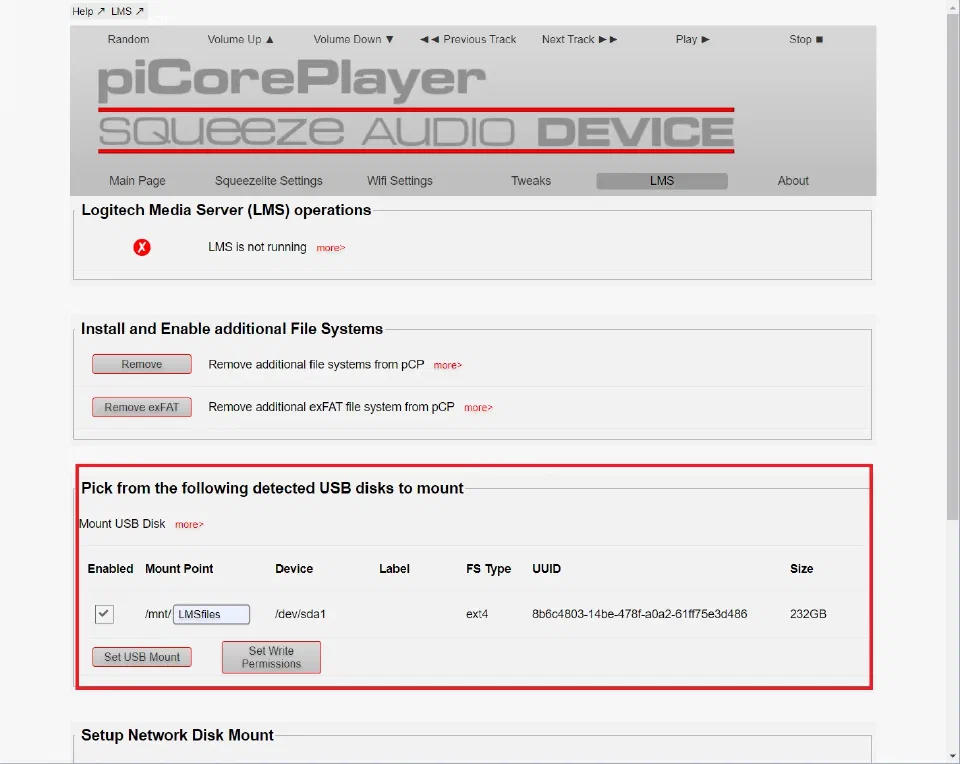Click Volume Up control
The height and width of the screenshot is (764, 960).
click(x=241, y=39)
